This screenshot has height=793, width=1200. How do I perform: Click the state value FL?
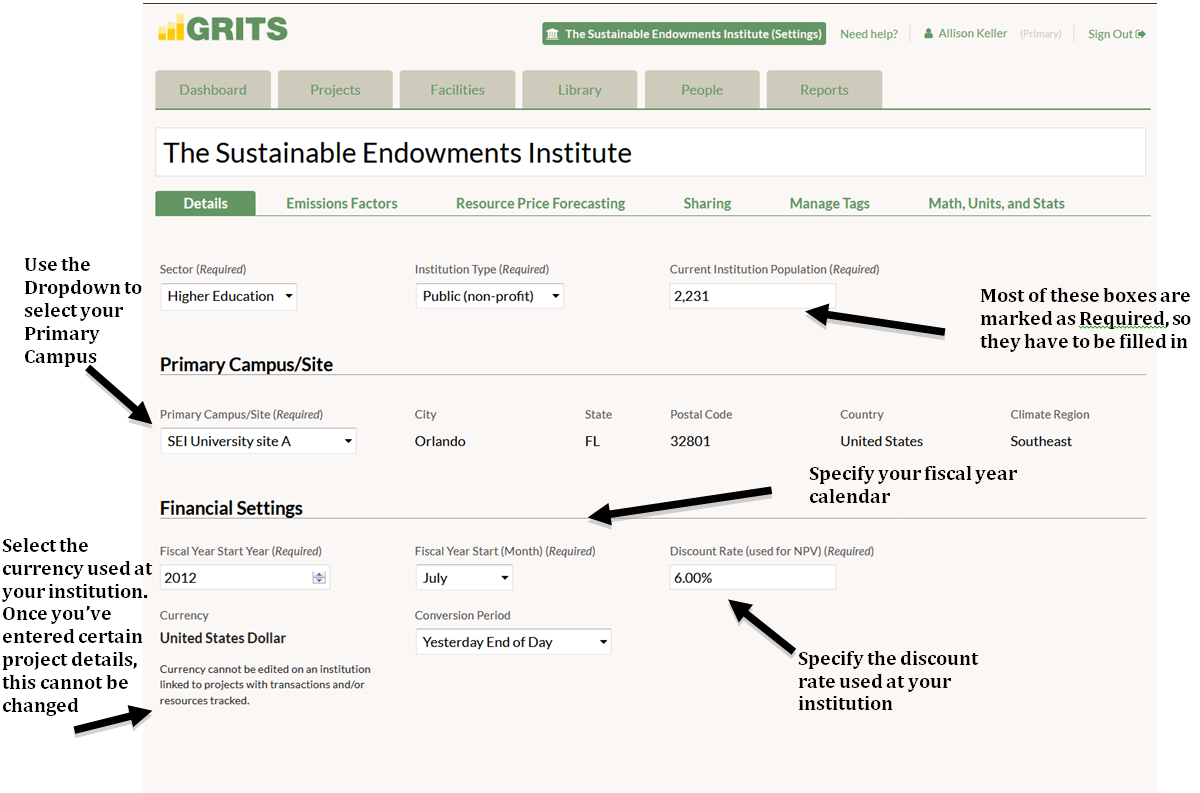pos(592,441)
